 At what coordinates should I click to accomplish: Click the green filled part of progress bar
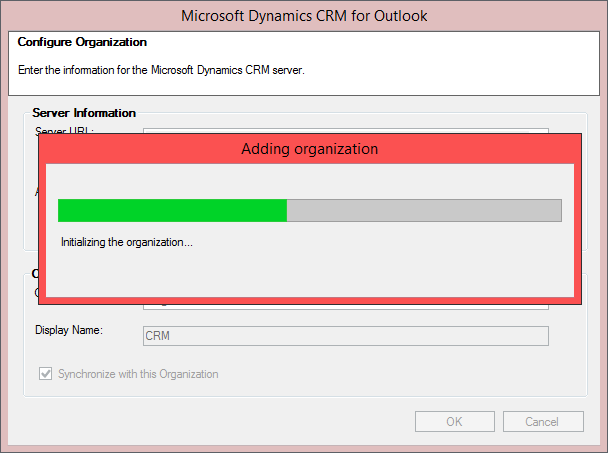tap(172, 210)
